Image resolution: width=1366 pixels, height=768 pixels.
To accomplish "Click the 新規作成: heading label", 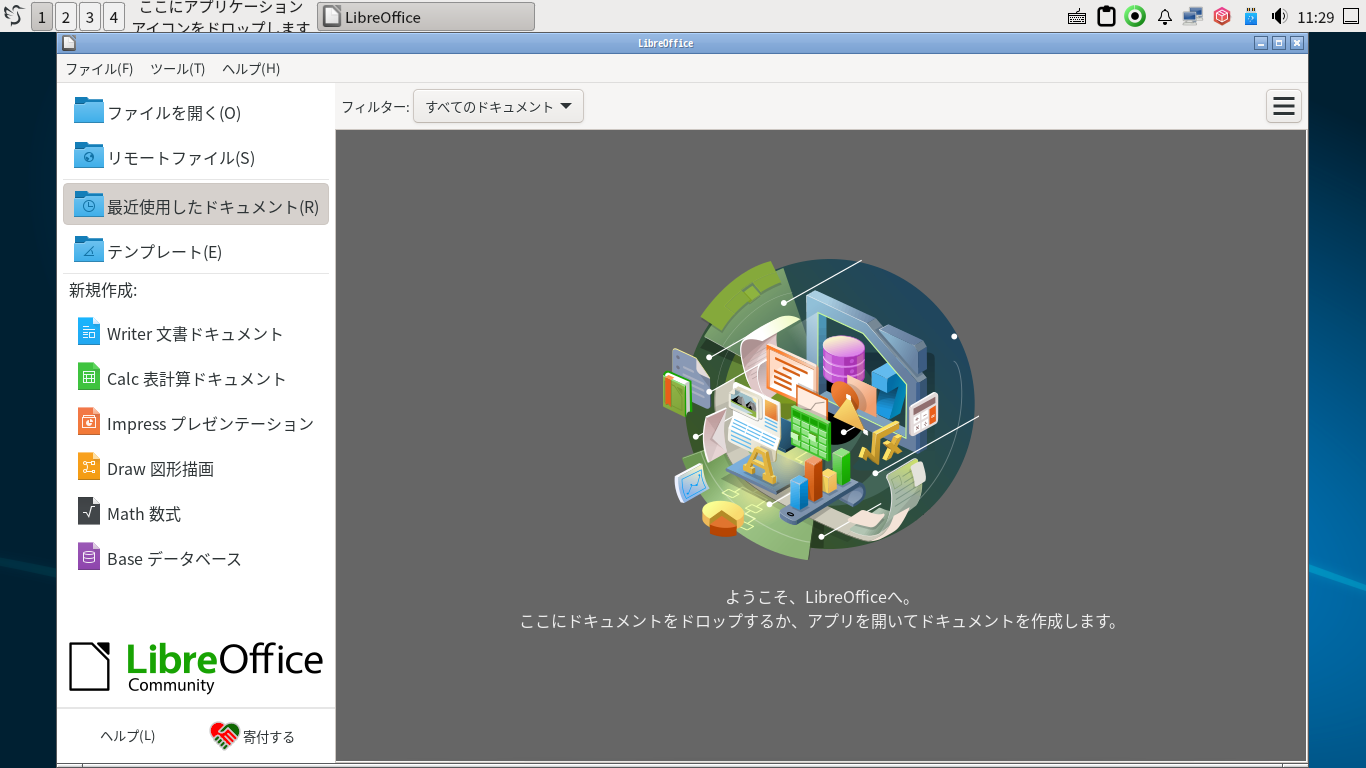I will (103, 291).
